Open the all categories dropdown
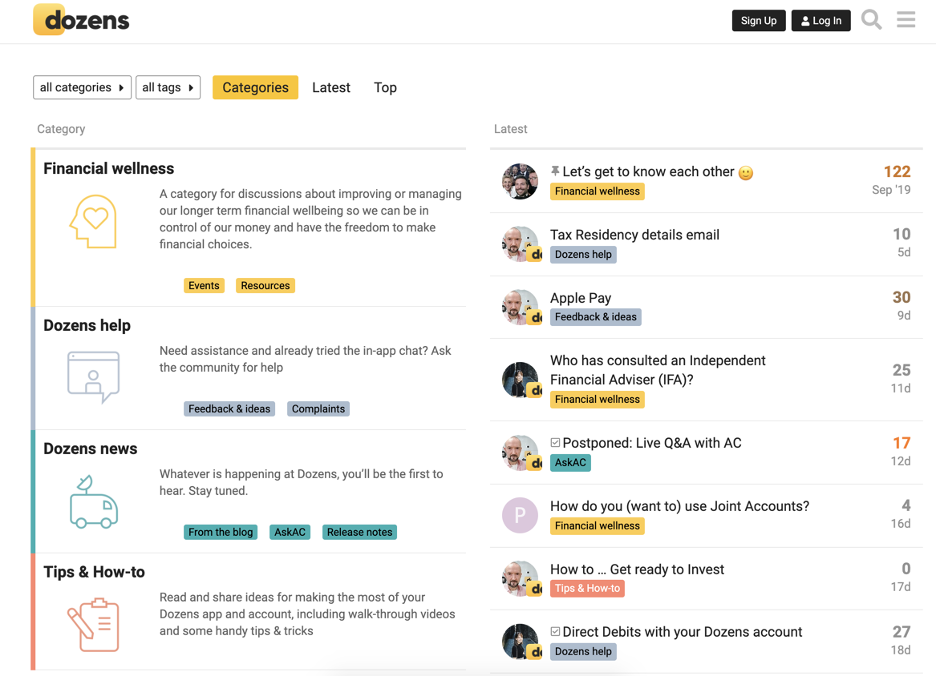The height and width of the screenshot is (676, 936). pyautogui.click(x=82, y=87)
